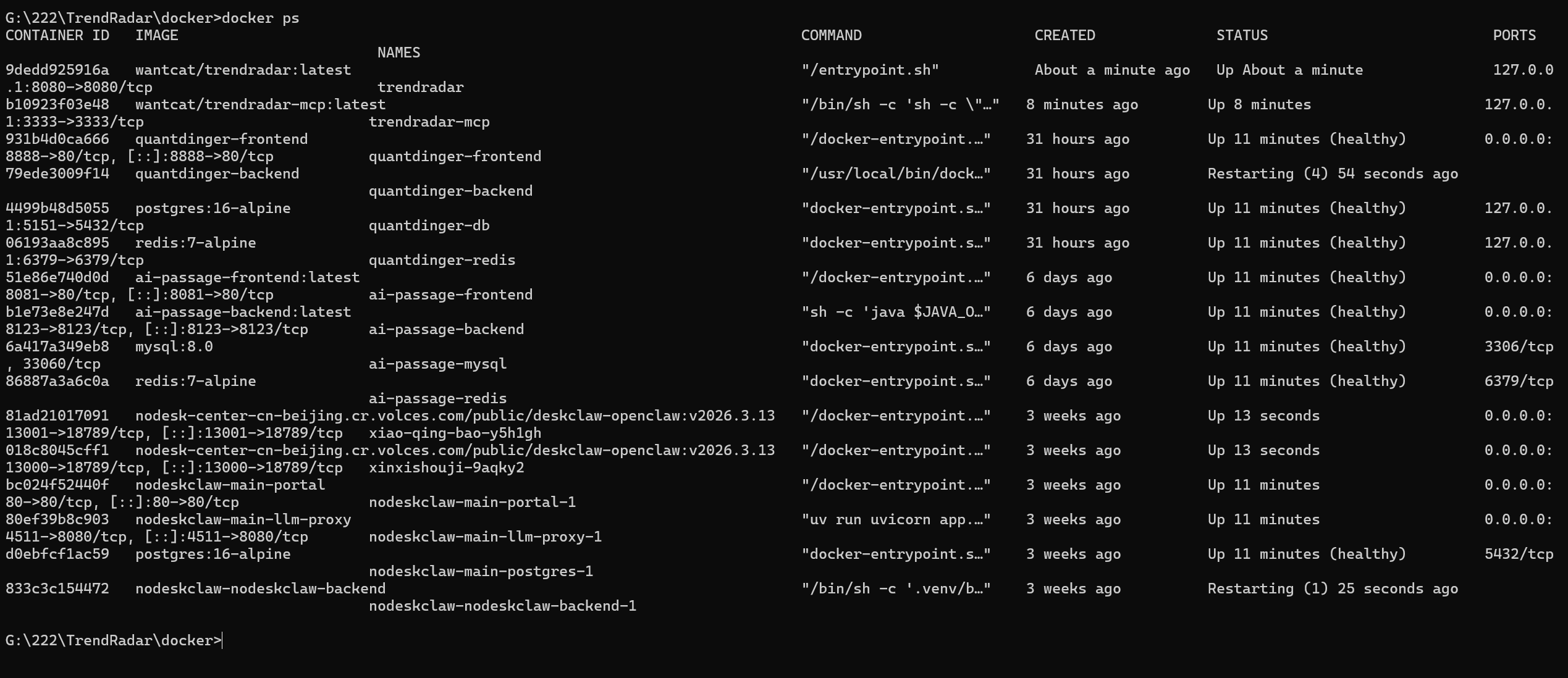Screen dimensions: 1568x678
Task: Click the quantdinger-db container name
Action: tap(429, 225)
